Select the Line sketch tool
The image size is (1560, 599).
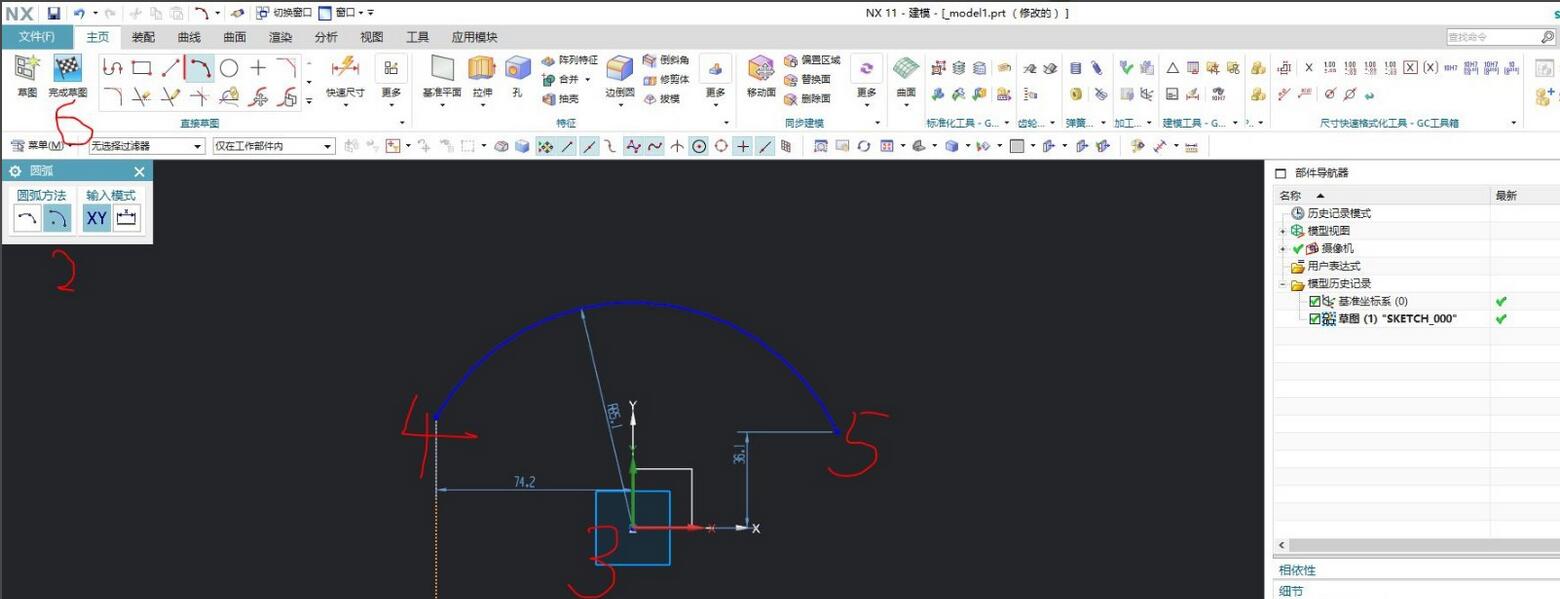point(171,68)
